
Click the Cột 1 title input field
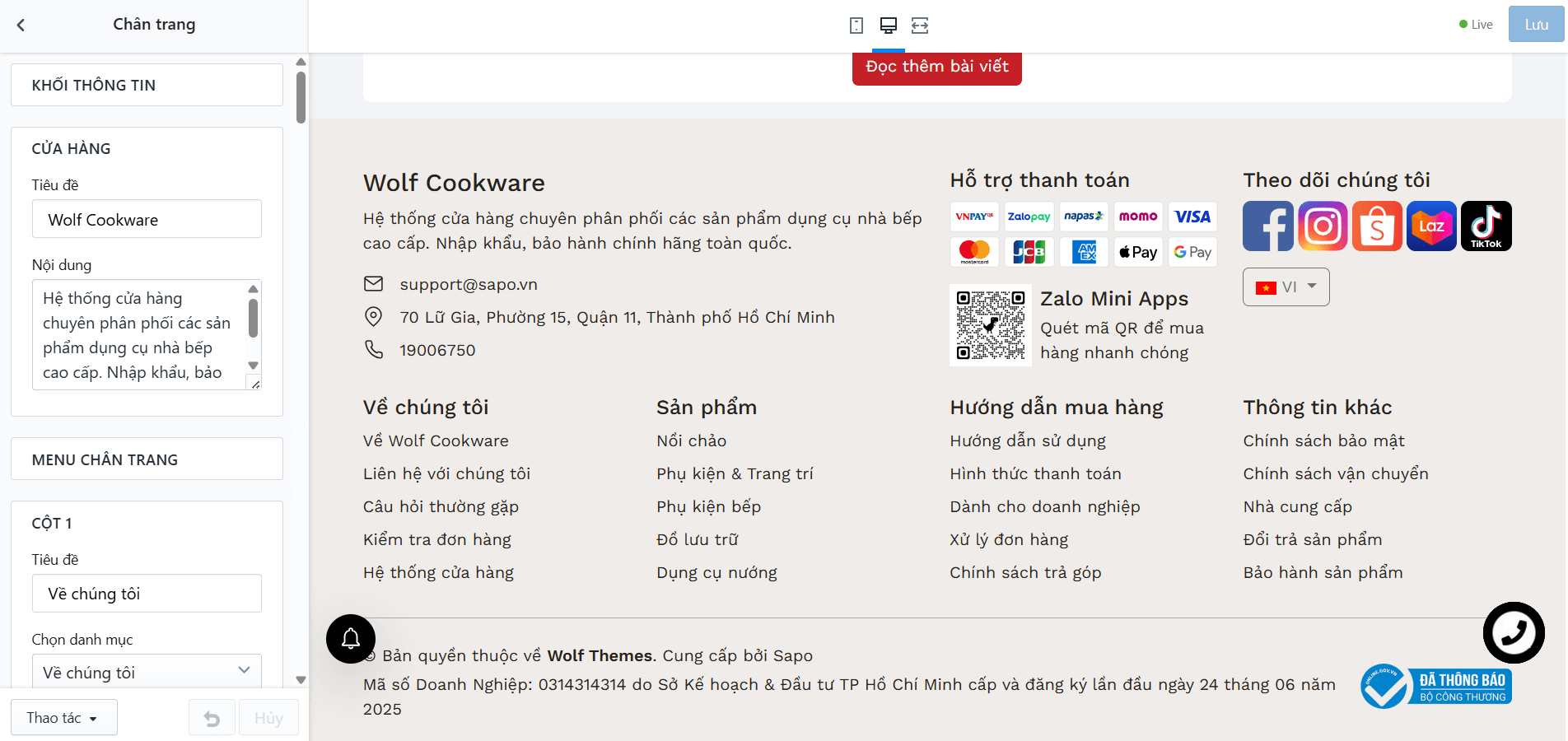coord(147,593)
